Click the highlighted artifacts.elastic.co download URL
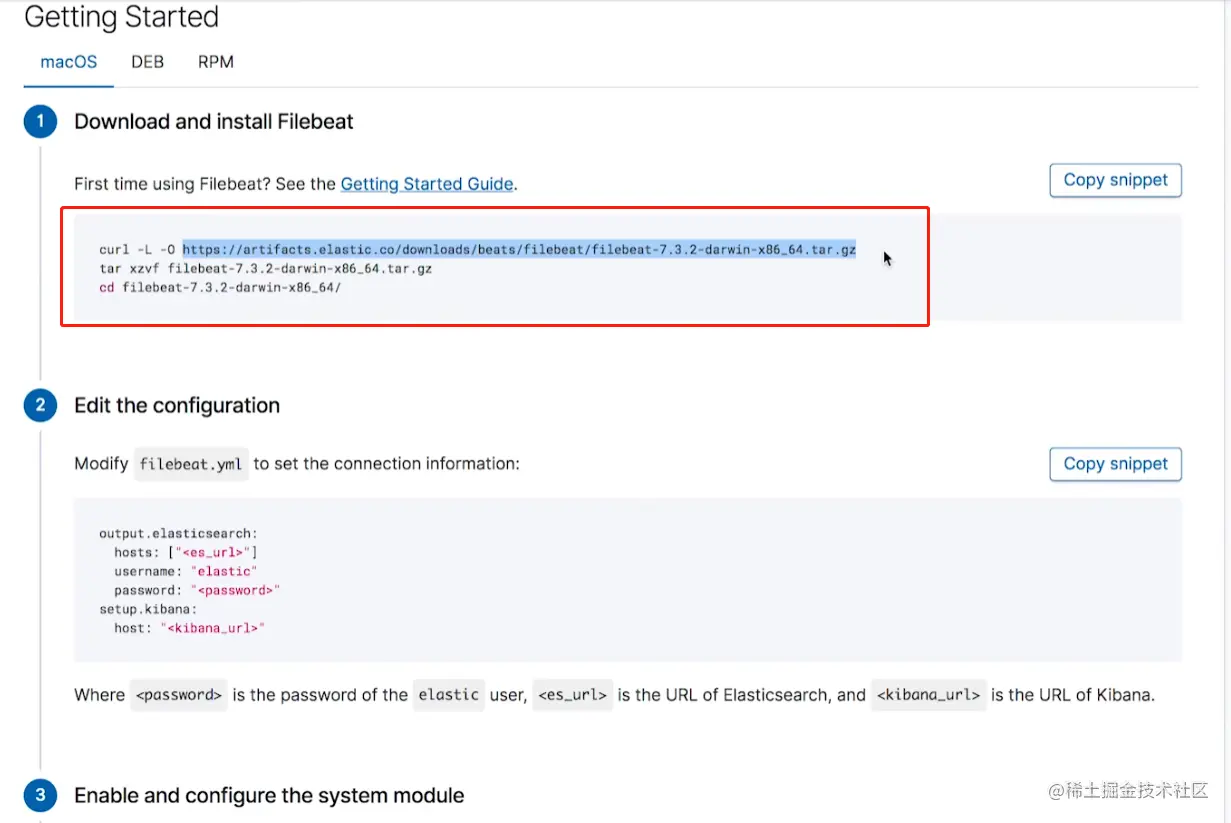 coord(519,250)
